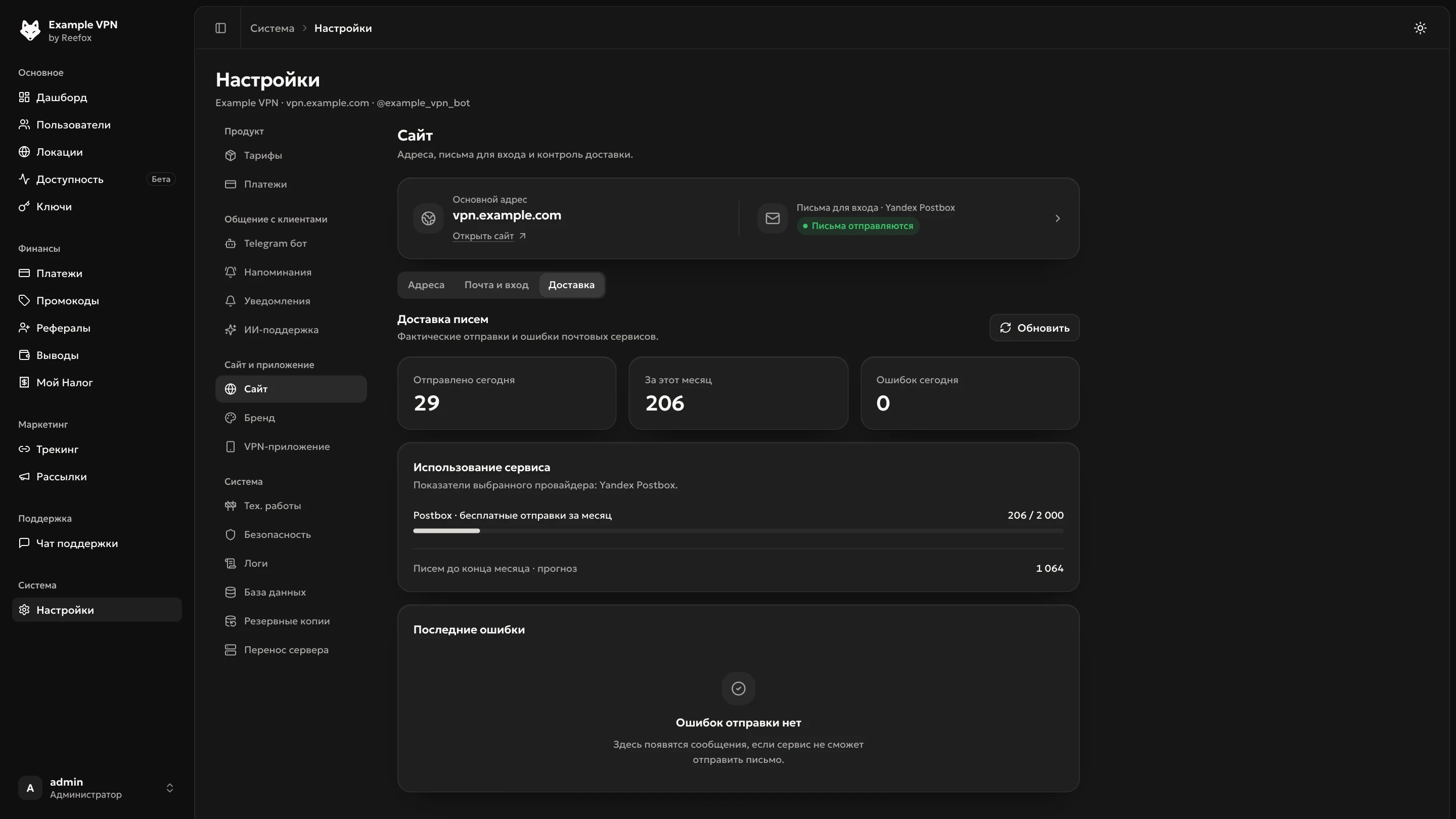Open Рефералы in the sidebar
Image resolution: width=1456 pixels, height=819 pixels.
coord(97,328)
